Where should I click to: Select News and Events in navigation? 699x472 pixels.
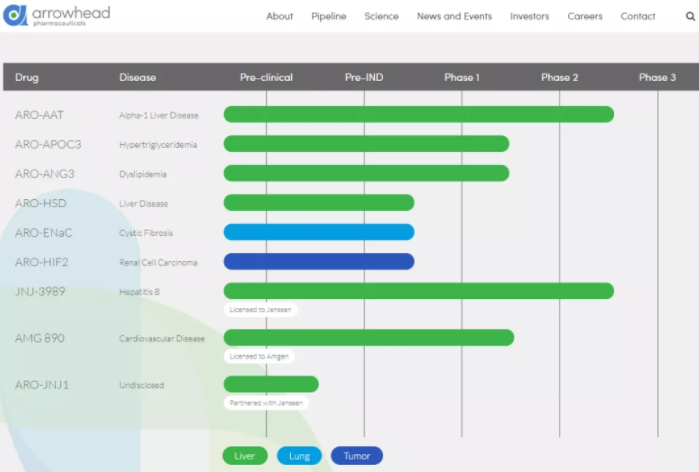(454, 16)
